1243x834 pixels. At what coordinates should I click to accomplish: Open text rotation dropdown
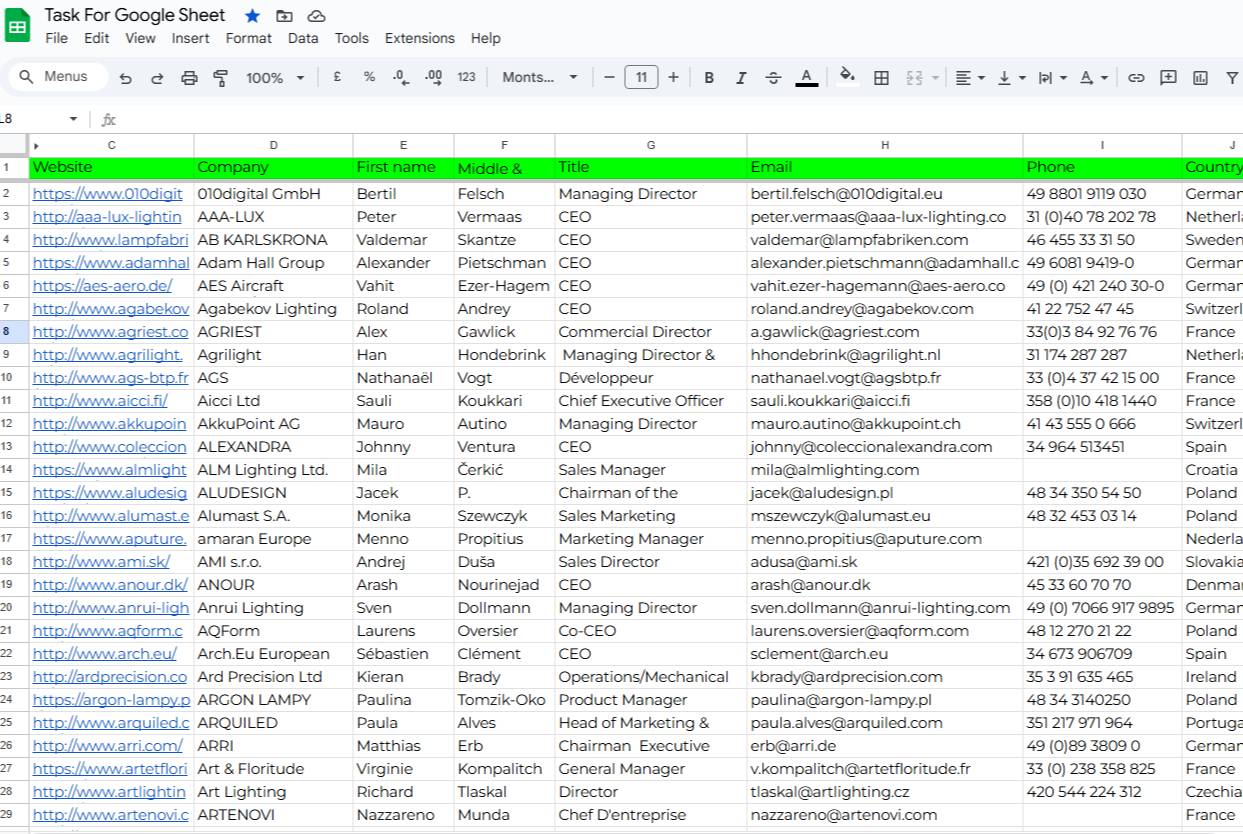click(x=1093, y=78)
